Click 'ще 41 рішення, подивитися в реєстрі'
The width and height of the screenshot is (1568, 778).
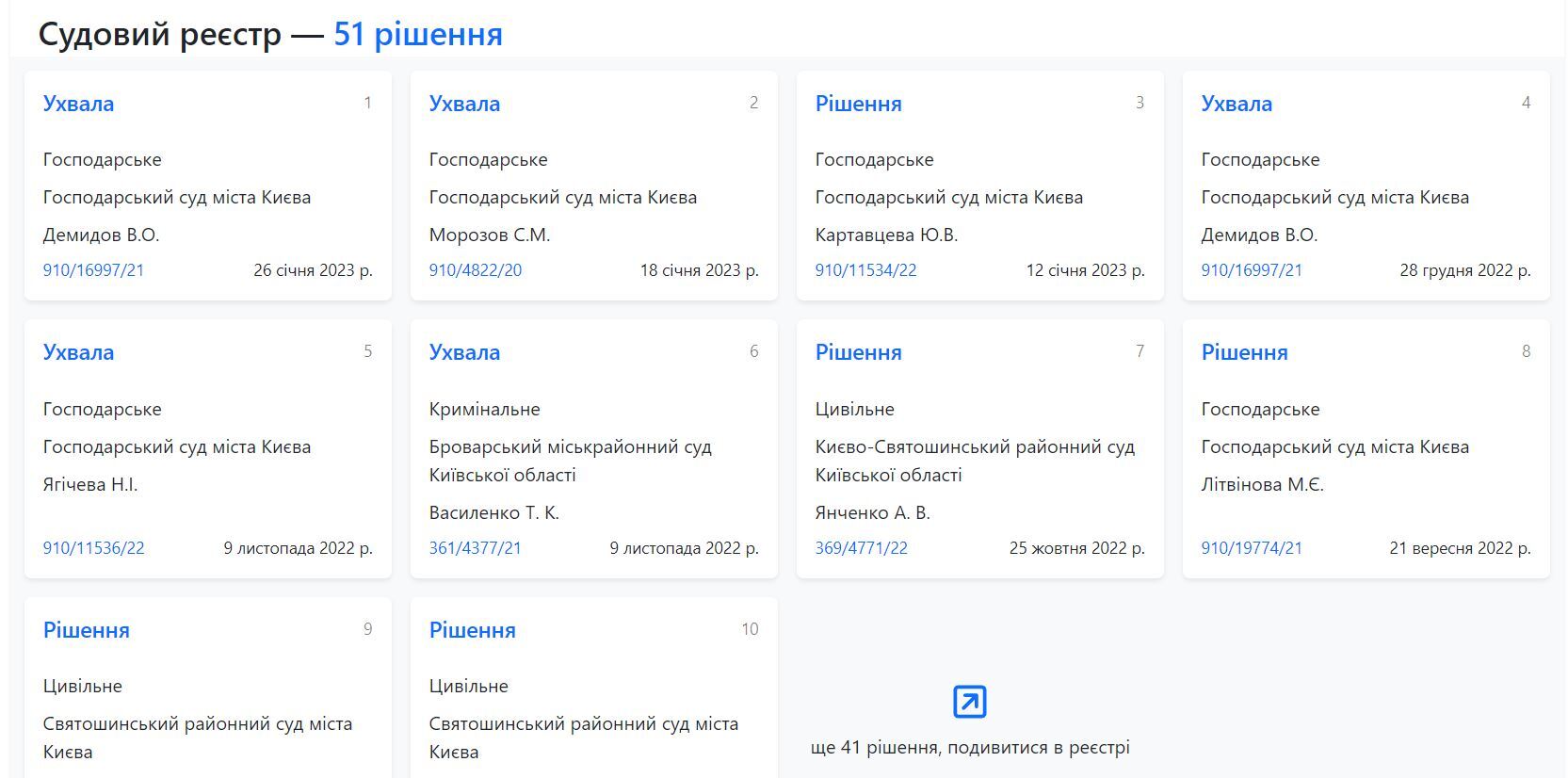point(970,748)
